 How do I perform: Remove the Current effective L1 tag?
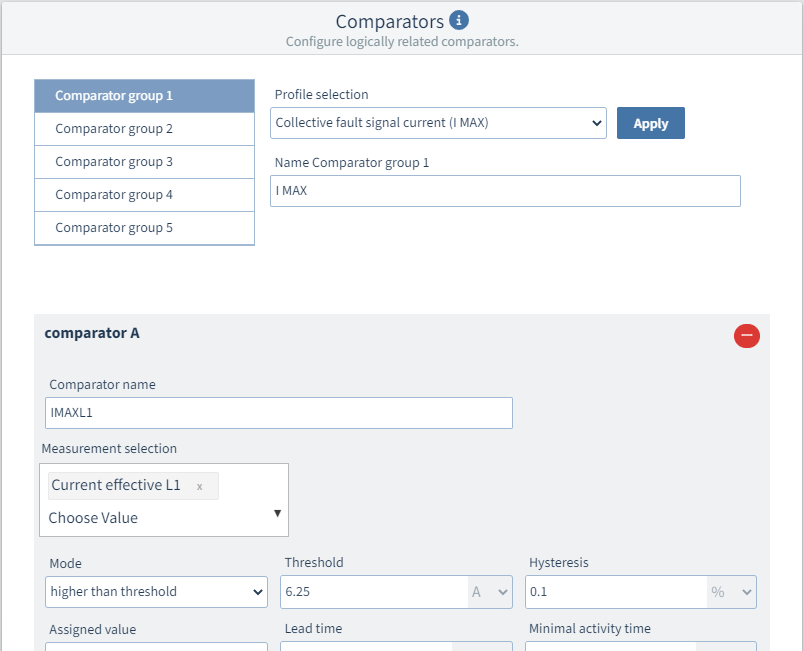click(x=199, y=486)
